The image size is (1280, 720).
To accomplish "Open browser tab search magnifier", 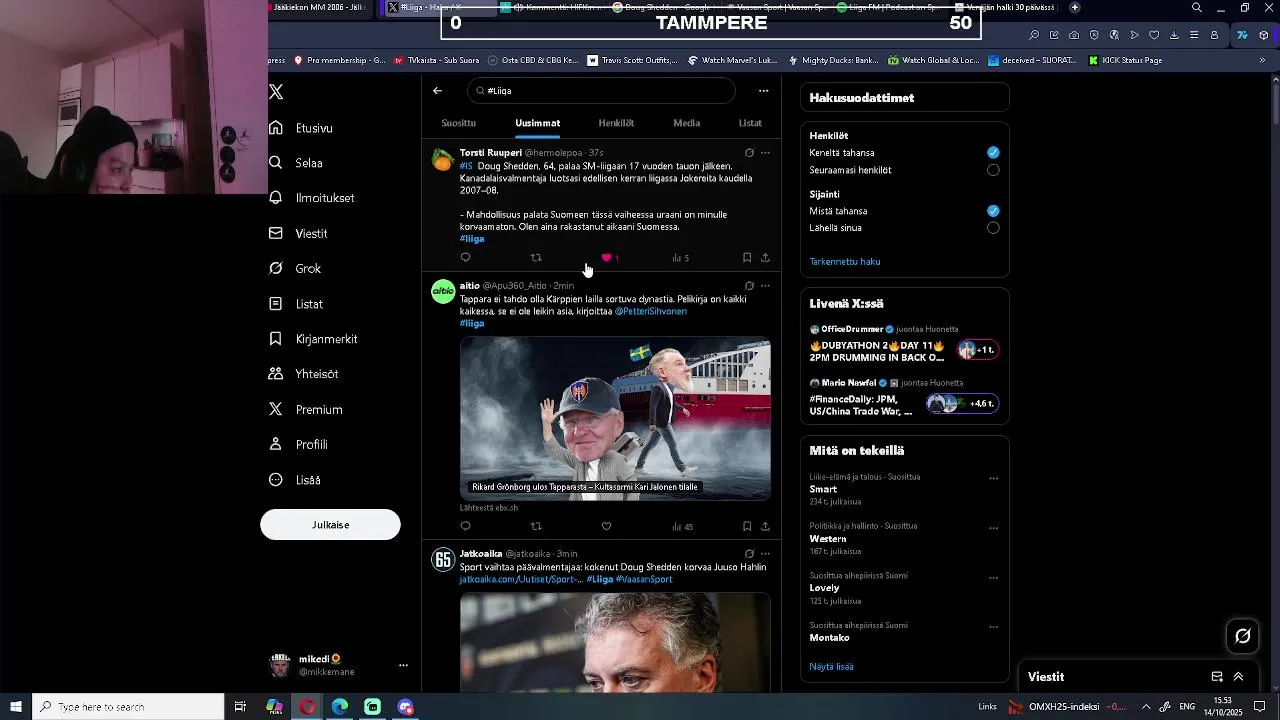I will tap(1197, 8).
